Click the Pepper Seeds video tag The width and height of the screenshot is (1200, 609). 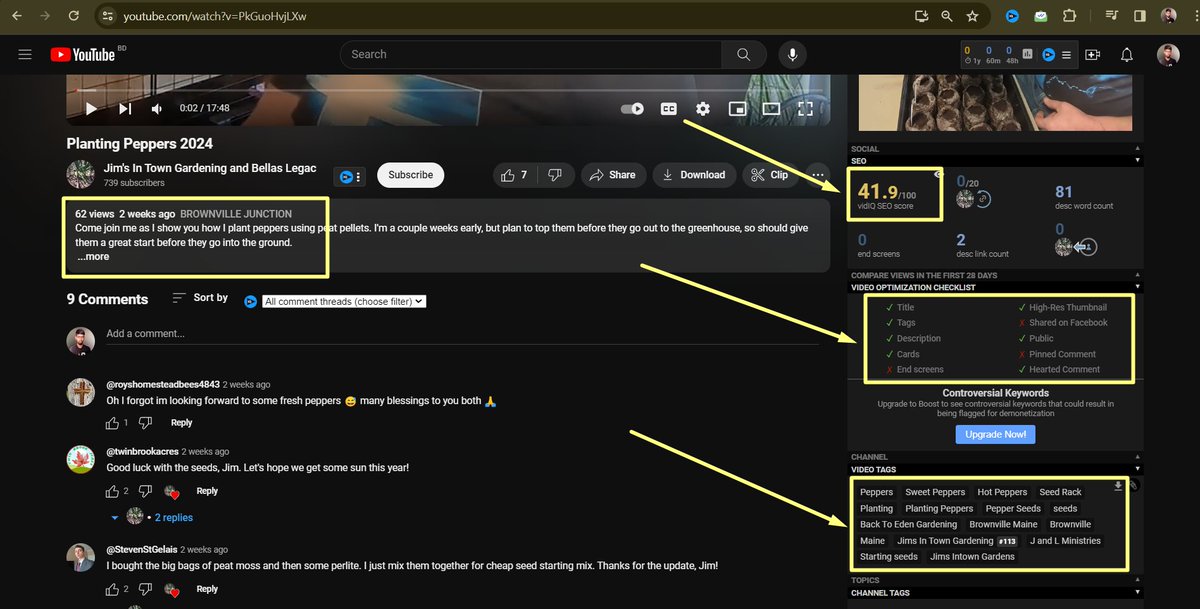[1014, 508]
